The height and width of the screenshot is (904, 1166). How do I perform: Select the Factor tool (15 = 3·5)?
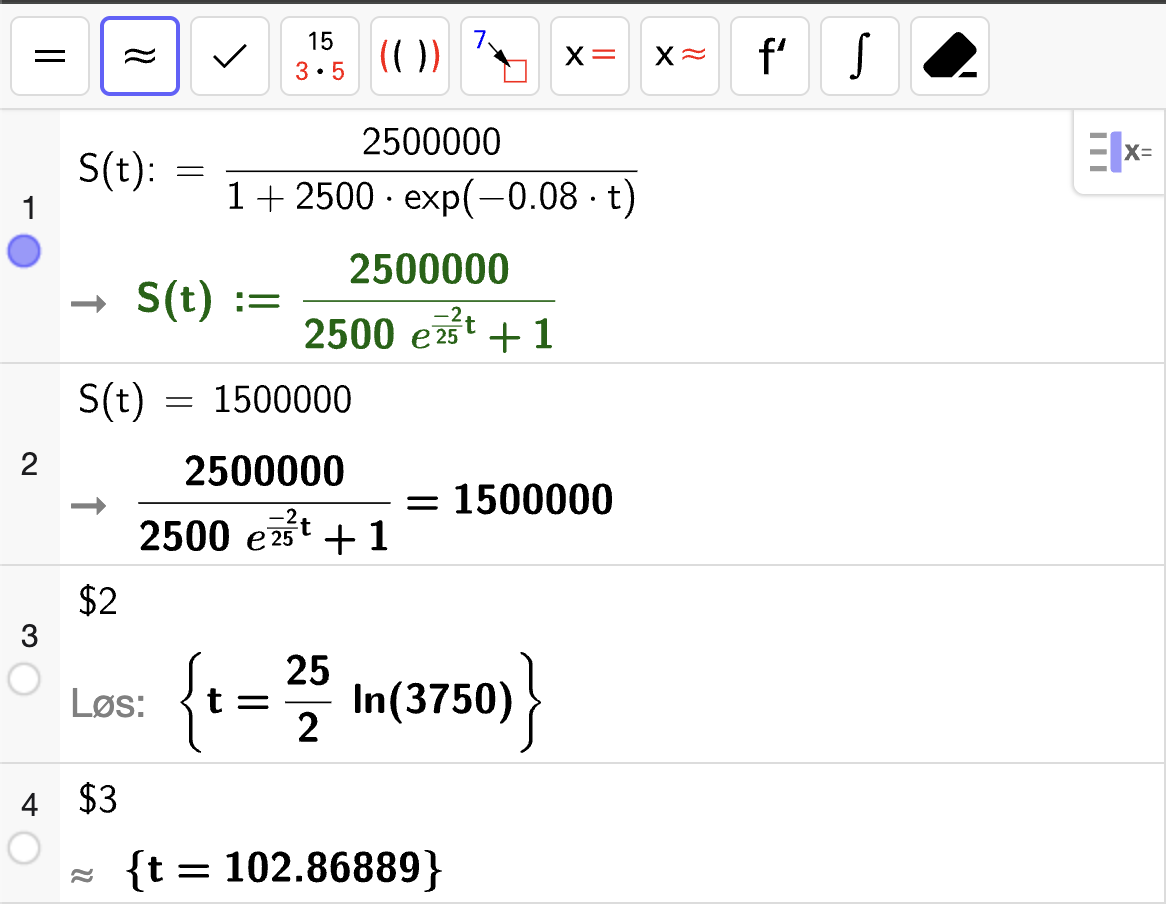coord(320,56)
